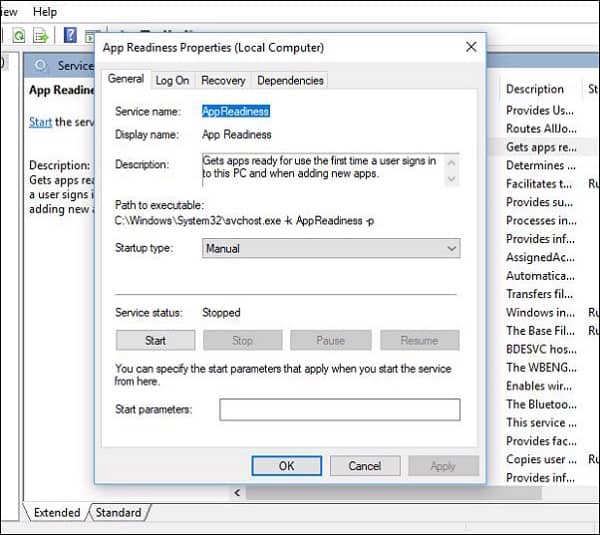The image size is (600, 535).
Task: Switch to Extended view tab
Action: point(57,512)
